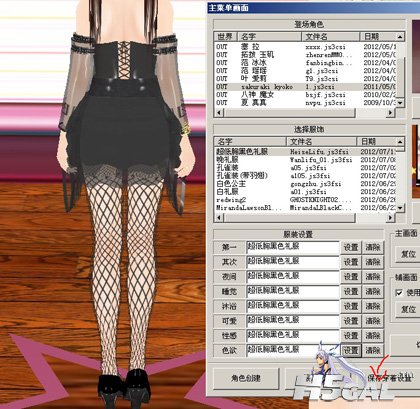Select character row '八神 魔女'
Image resolution: width=420 pixels, height=409 pixels.
tap(305, 95)
